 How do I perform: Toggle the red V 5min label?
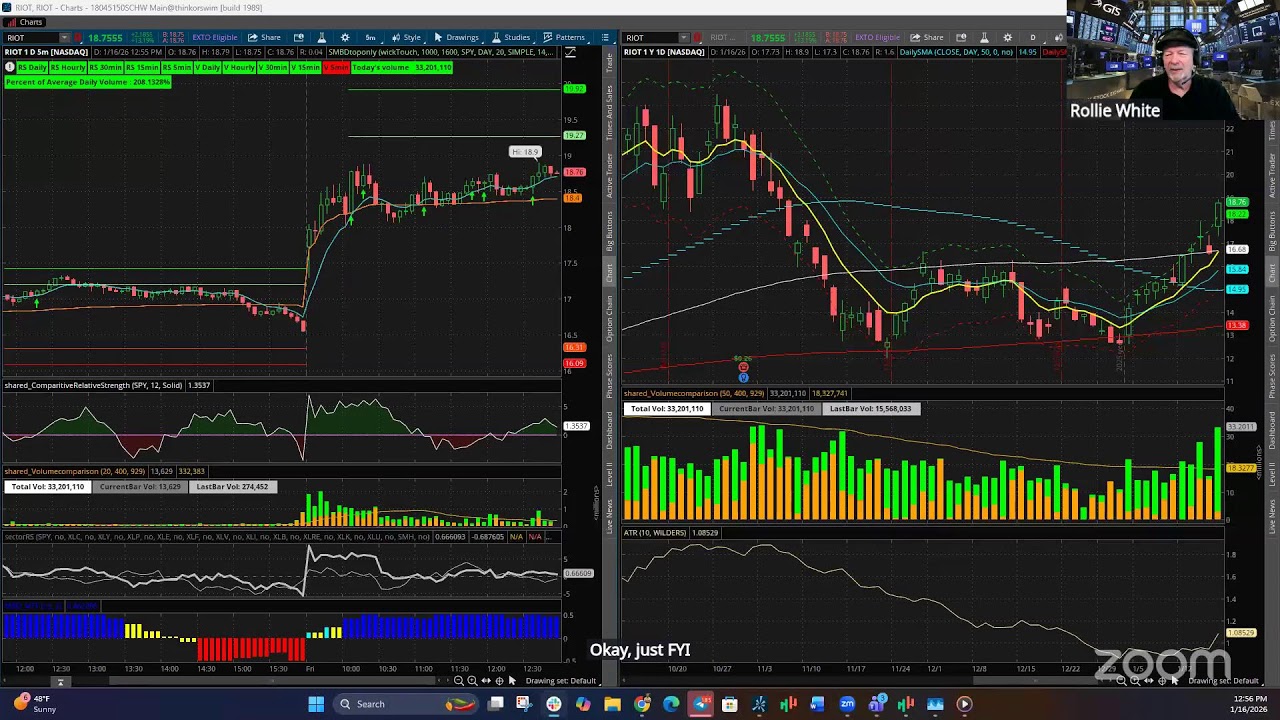point(336,67)
